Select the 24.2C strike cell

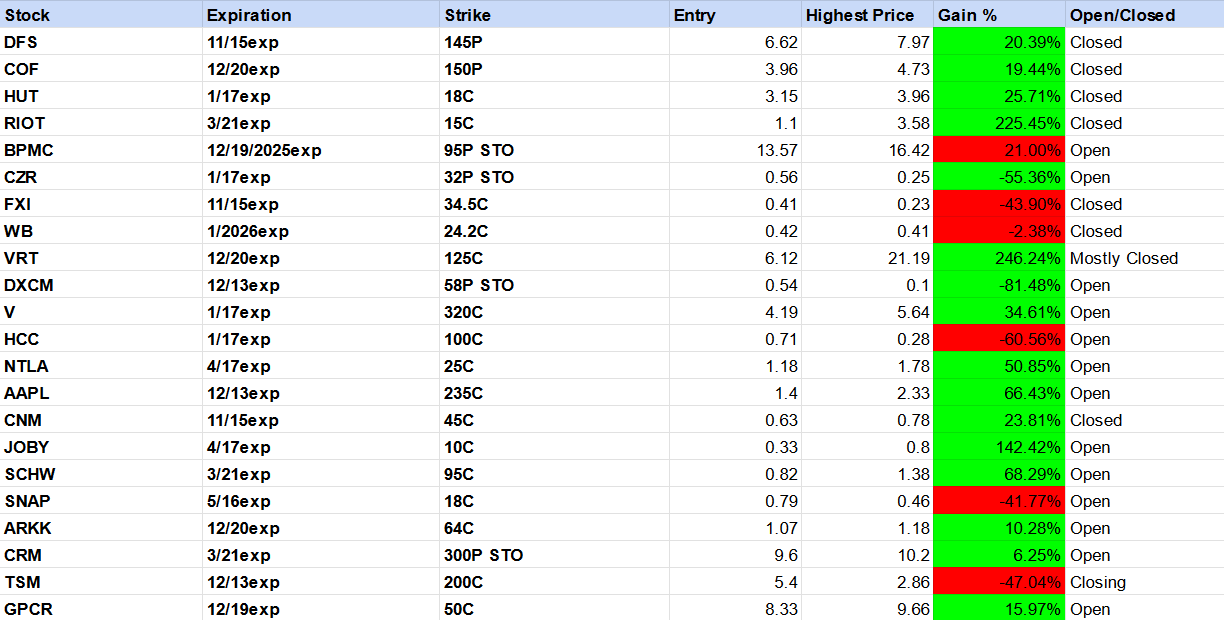[555, 231]
